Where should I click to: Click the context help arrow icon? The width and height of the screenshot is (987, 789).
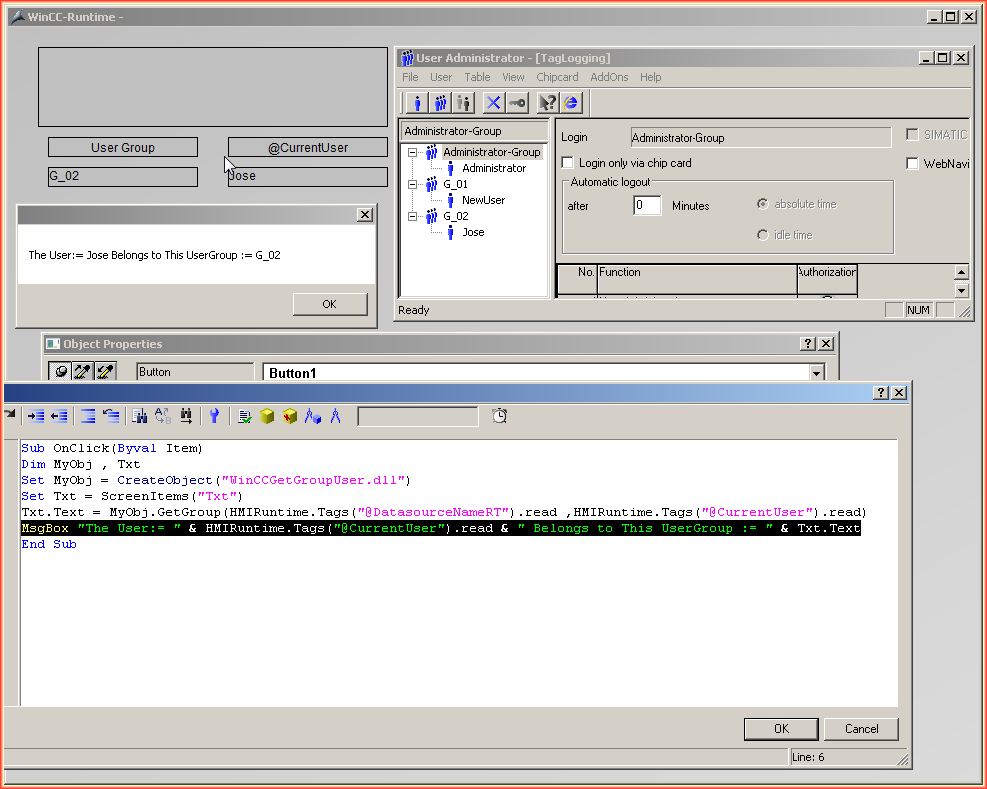click(547, 103)
